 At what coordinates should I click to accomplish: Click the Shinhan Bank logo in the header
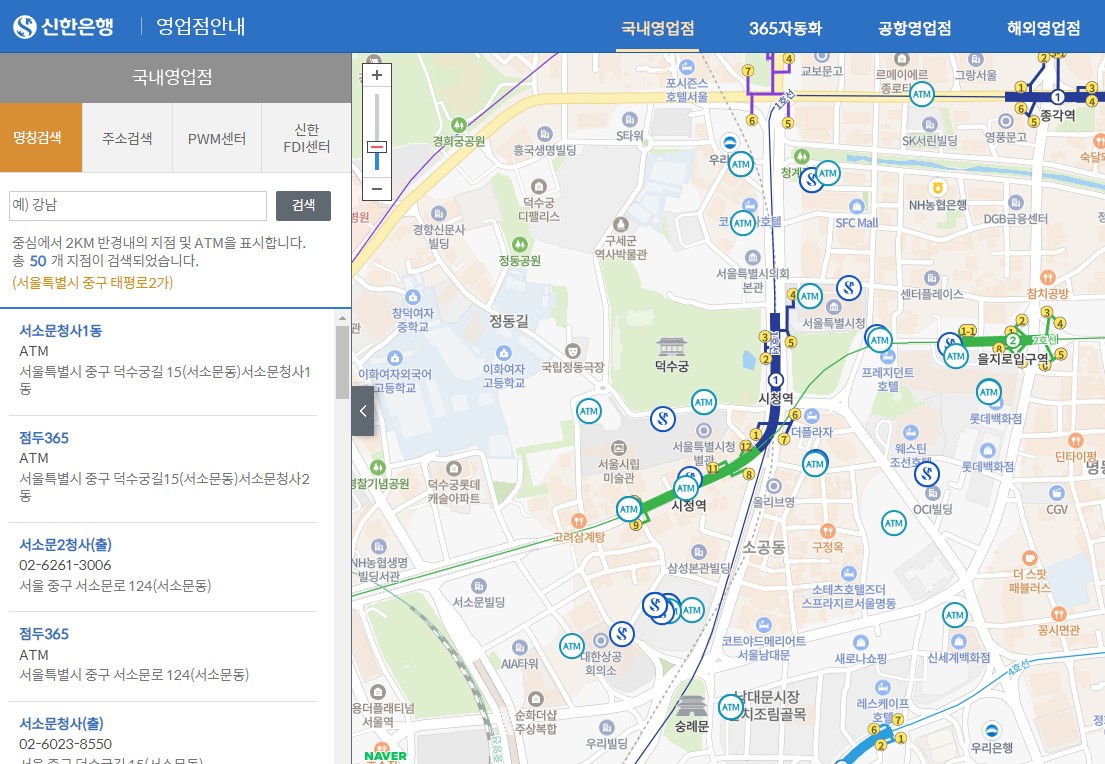coord(62,27)
